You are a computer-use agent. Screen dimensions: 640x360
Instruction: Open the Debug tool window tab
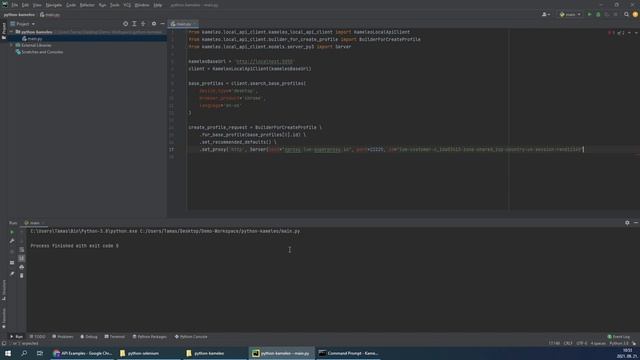tap(89, 337)
